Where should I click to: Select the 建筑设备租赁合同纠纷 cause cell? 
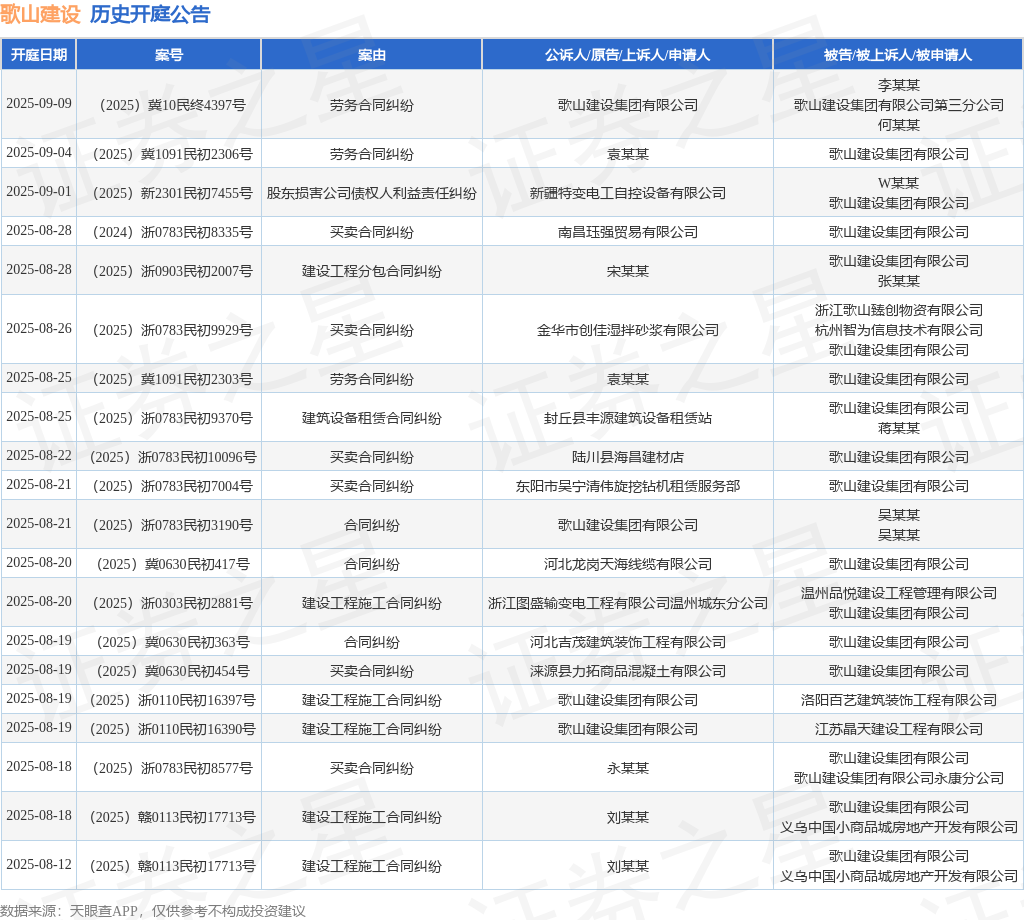[x=372, y=419]
